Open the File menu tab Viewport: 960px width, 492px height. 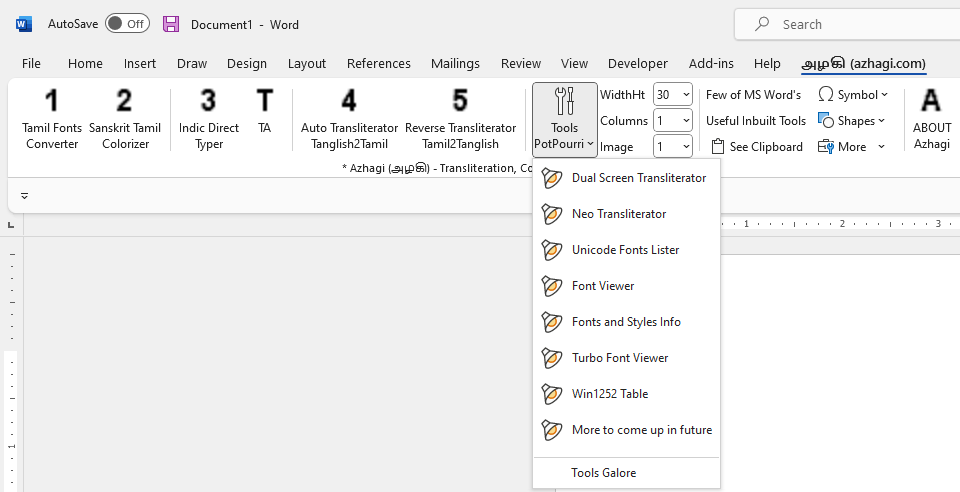pyautogui.click(x=31, y=64)
